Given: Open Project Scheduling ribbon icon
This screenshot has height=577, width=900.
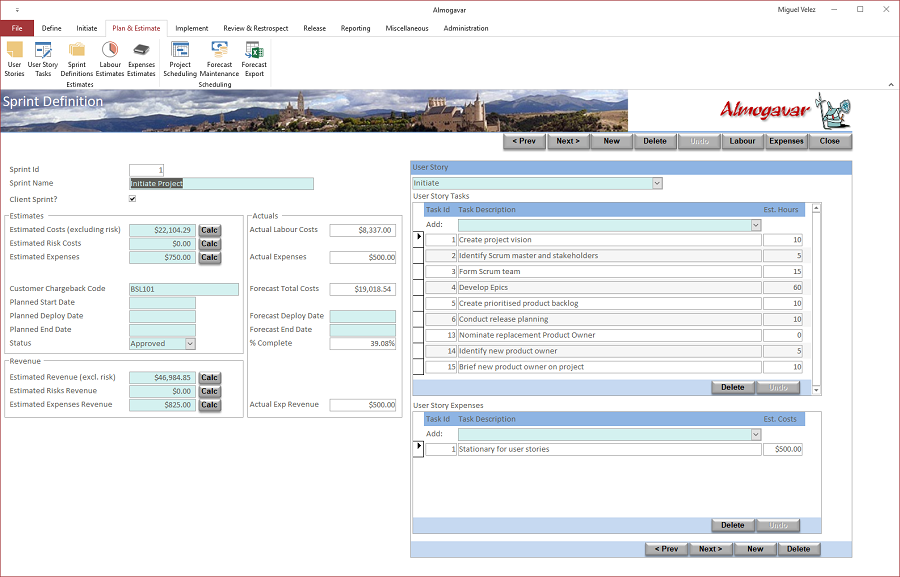Looking at the screenshot, I should [180, 59].
